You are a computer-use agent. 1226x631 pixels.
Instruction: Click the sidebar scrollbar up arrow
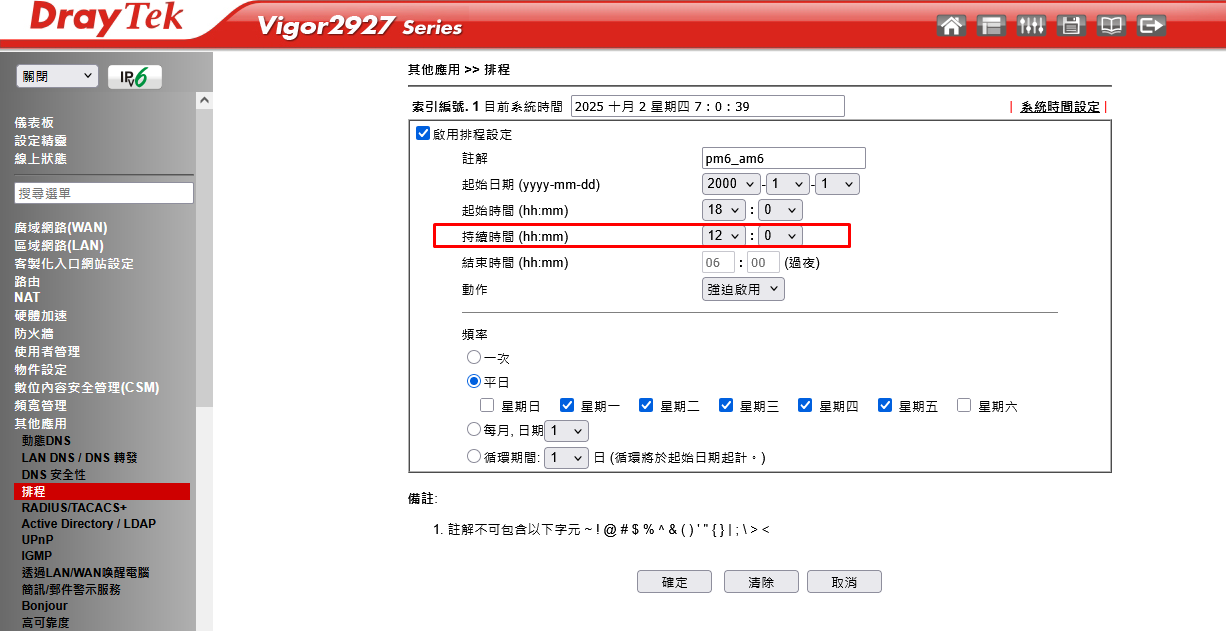pyautogui.click(x=204, y=101)
